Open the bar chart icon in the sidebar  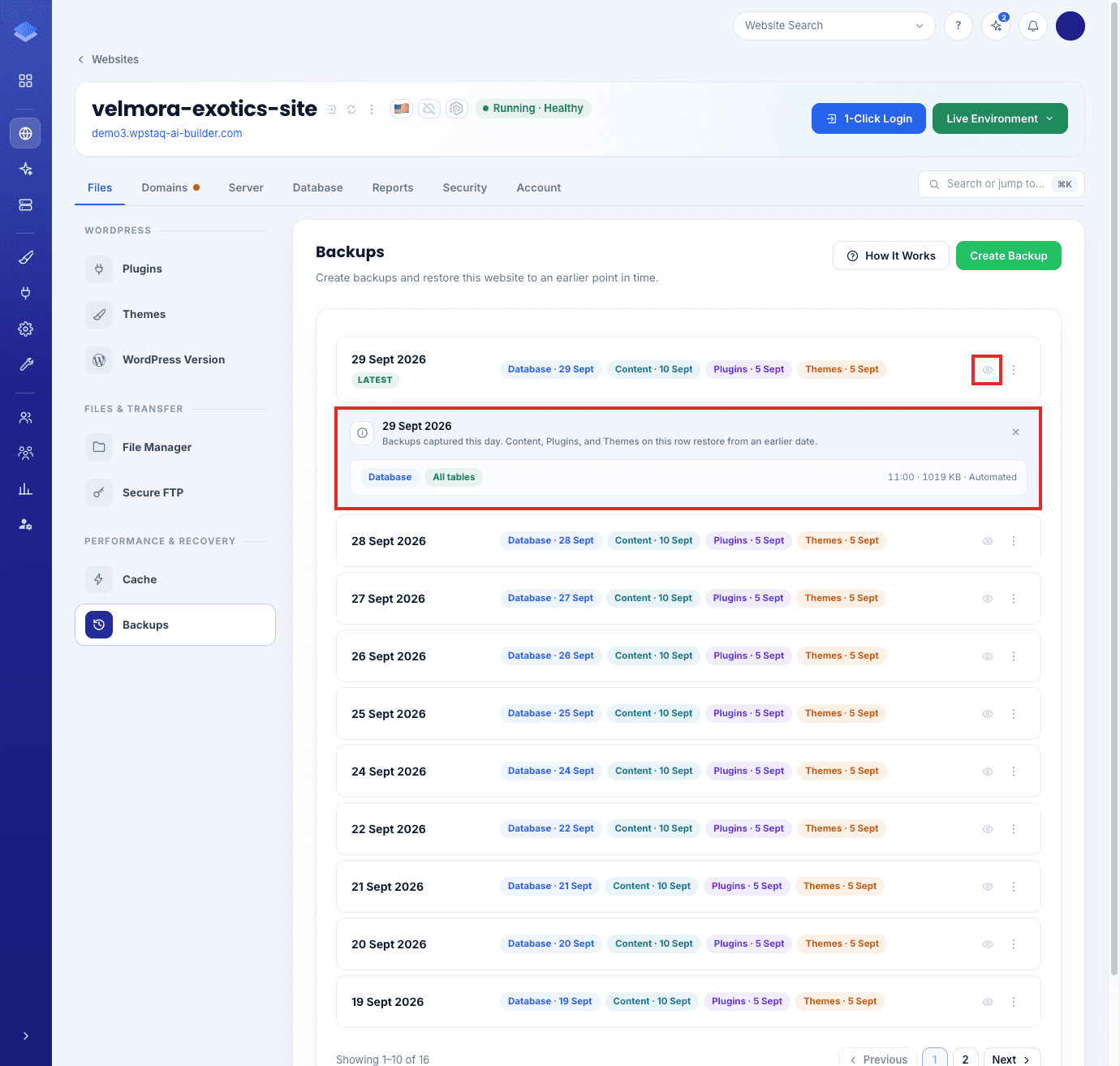tap(26, 489)
